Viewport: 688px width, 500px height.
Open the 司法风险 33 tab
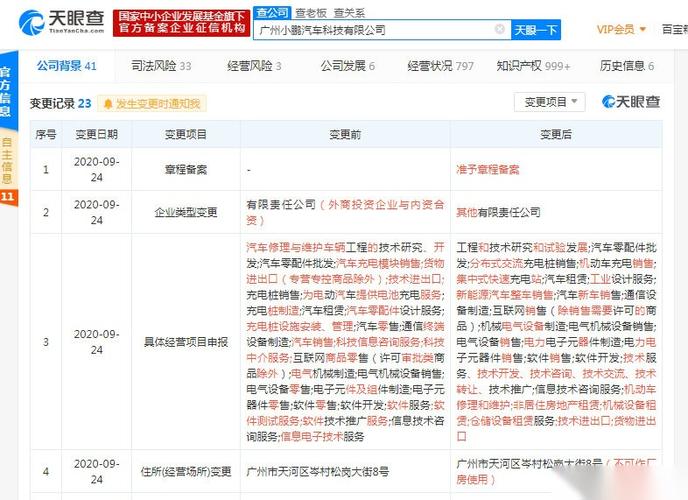(161, 66)
